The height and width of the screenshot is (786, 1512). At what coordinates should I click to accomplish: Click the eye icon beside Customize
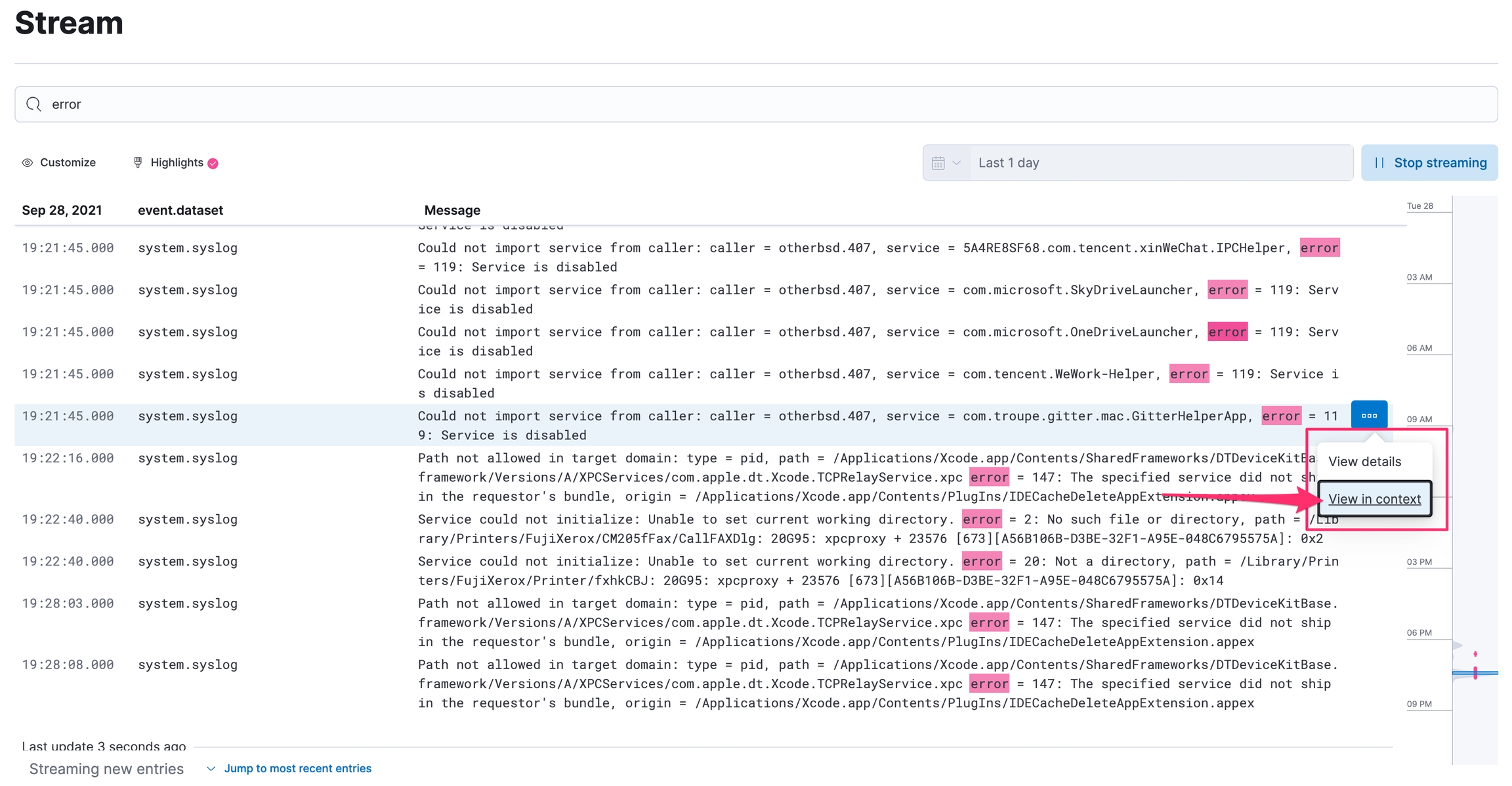(x=28, y=163)
